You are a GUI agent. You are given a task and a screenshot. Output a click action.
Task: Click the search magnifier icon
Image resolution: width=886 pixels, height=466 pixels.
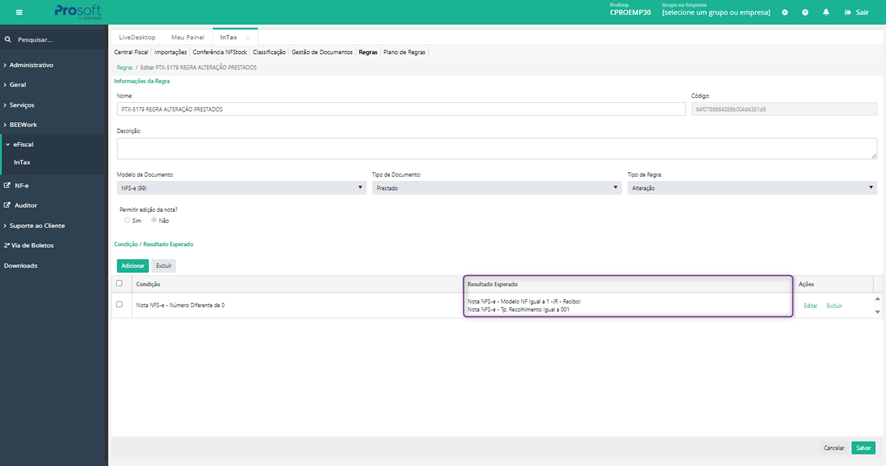click(x=8, y=40)
